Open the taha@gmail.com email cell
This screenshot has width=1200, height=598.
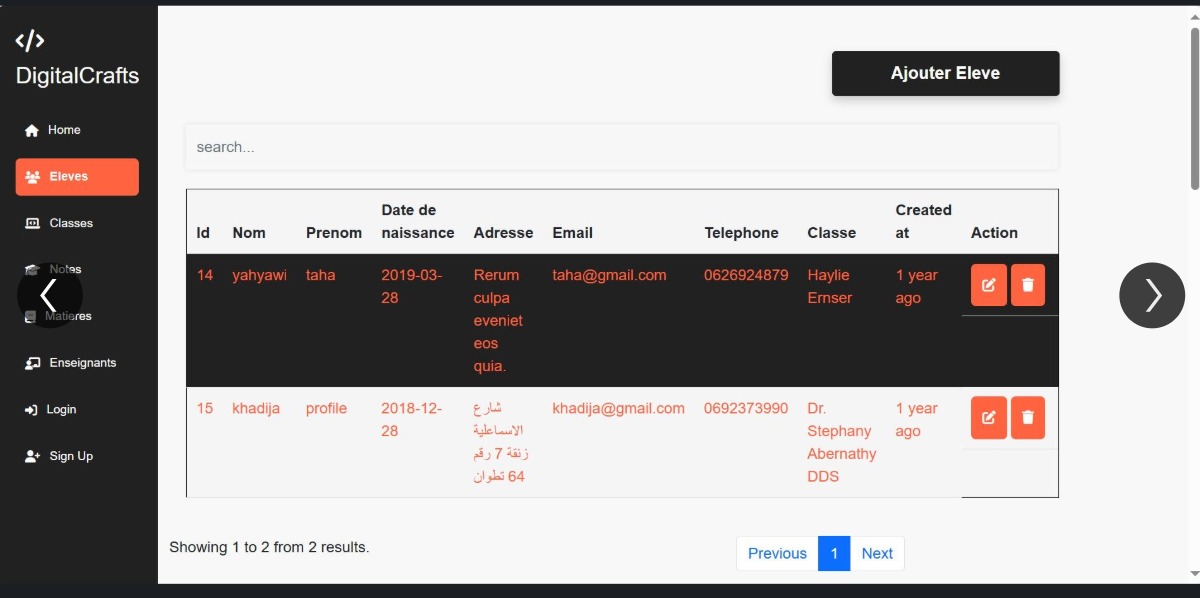point(609,275)
